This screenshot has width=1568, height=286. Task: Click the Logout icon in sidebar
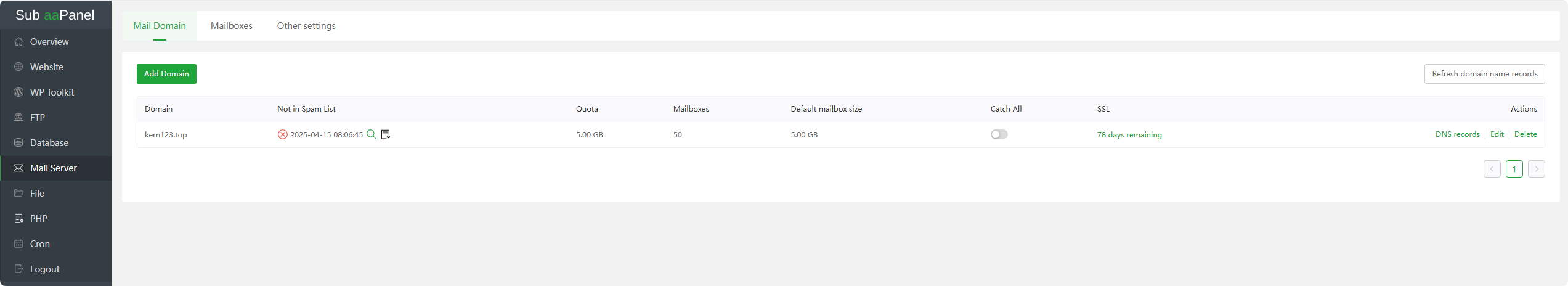tap(18, 269)
